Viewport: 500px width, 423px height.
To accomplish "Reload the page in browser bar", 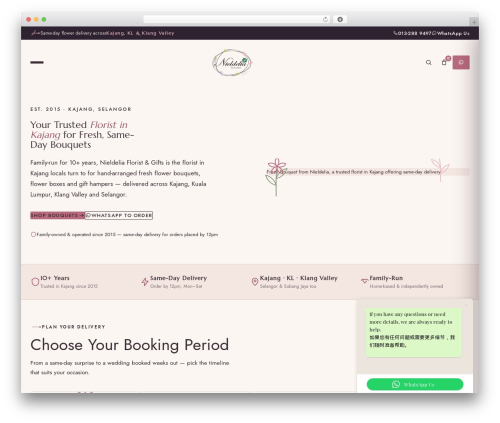I will click(x=325, y=19).
